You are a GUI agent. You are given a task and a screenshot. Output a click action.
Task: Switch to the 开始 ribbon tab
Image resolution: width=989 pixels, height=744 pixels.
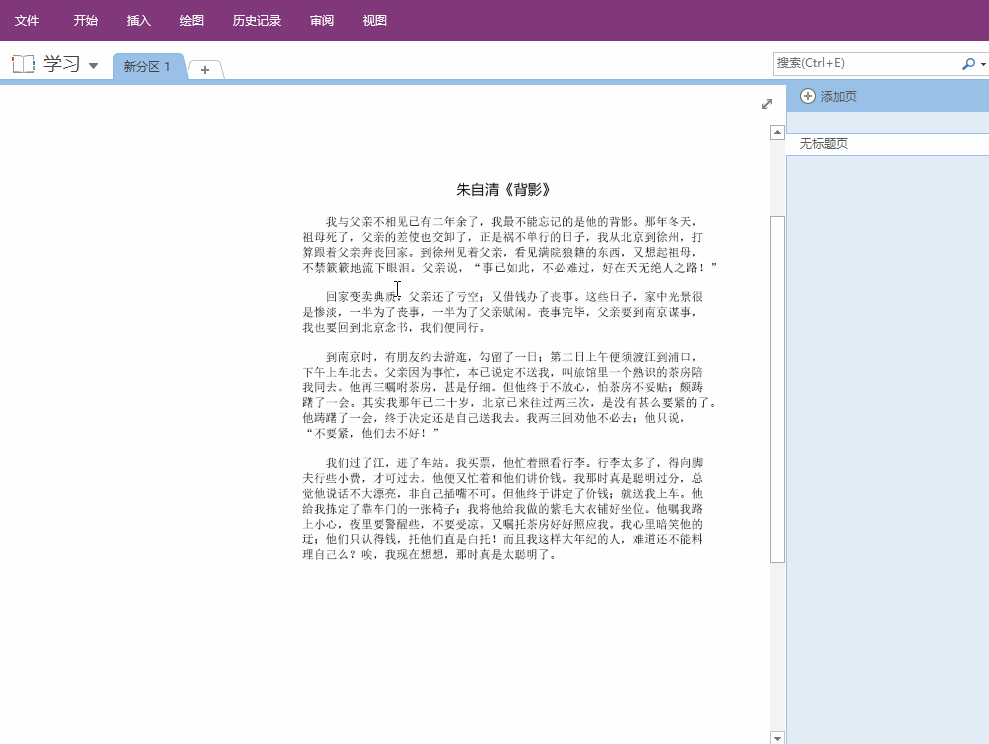pyautogui.click(x=85, y=21)
